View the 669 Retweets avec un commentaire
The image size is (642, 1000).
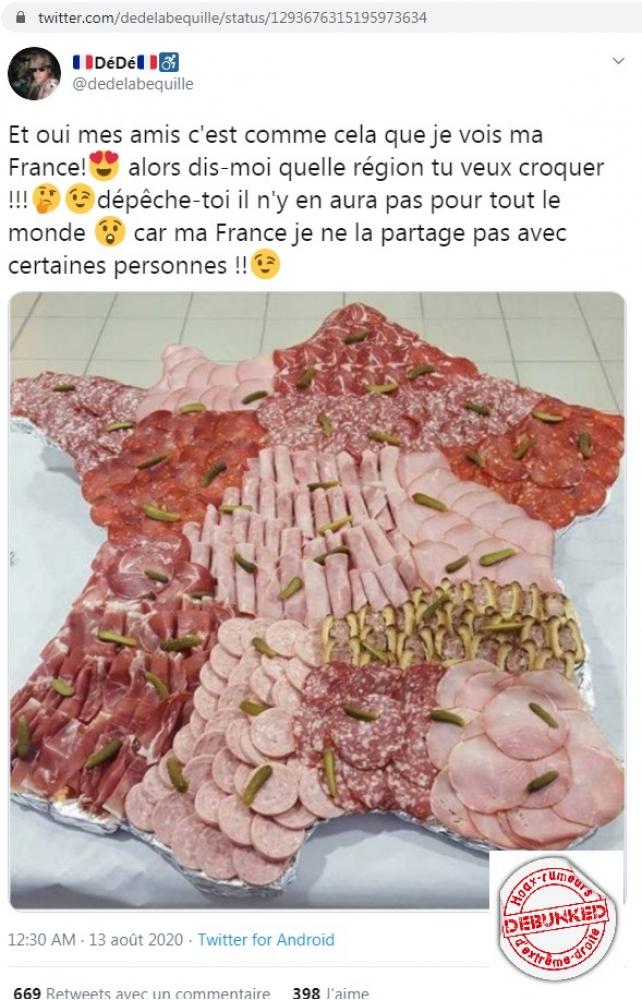pyautogui.click(x=142, y=992)
